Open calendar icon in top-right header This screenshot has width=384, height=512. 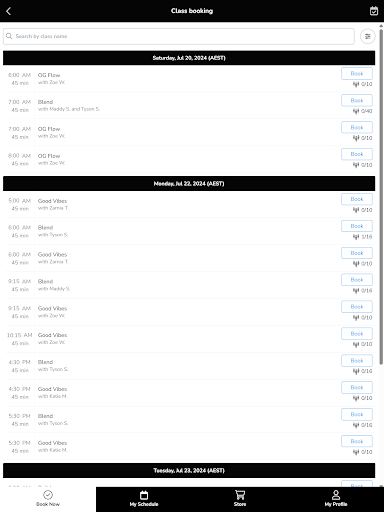[374, 11]
